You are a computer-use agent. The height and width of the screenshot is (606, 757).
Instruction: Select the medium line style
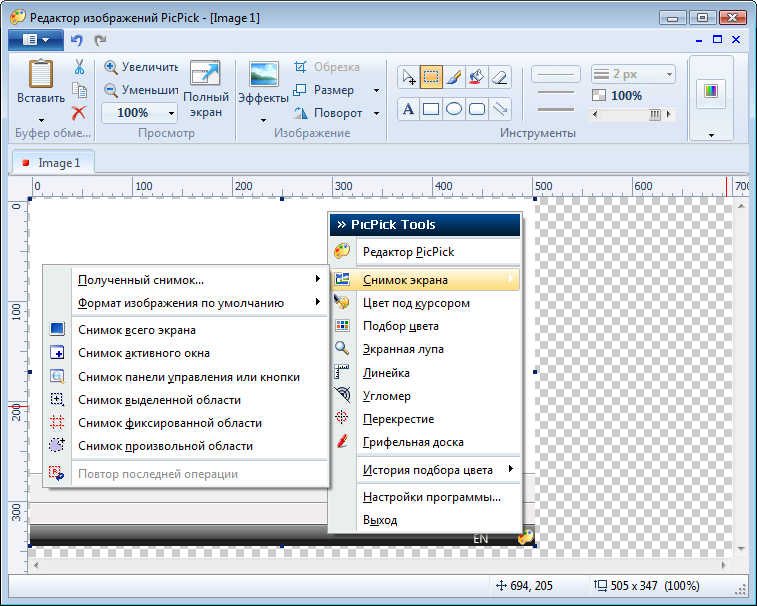[556, 92]
